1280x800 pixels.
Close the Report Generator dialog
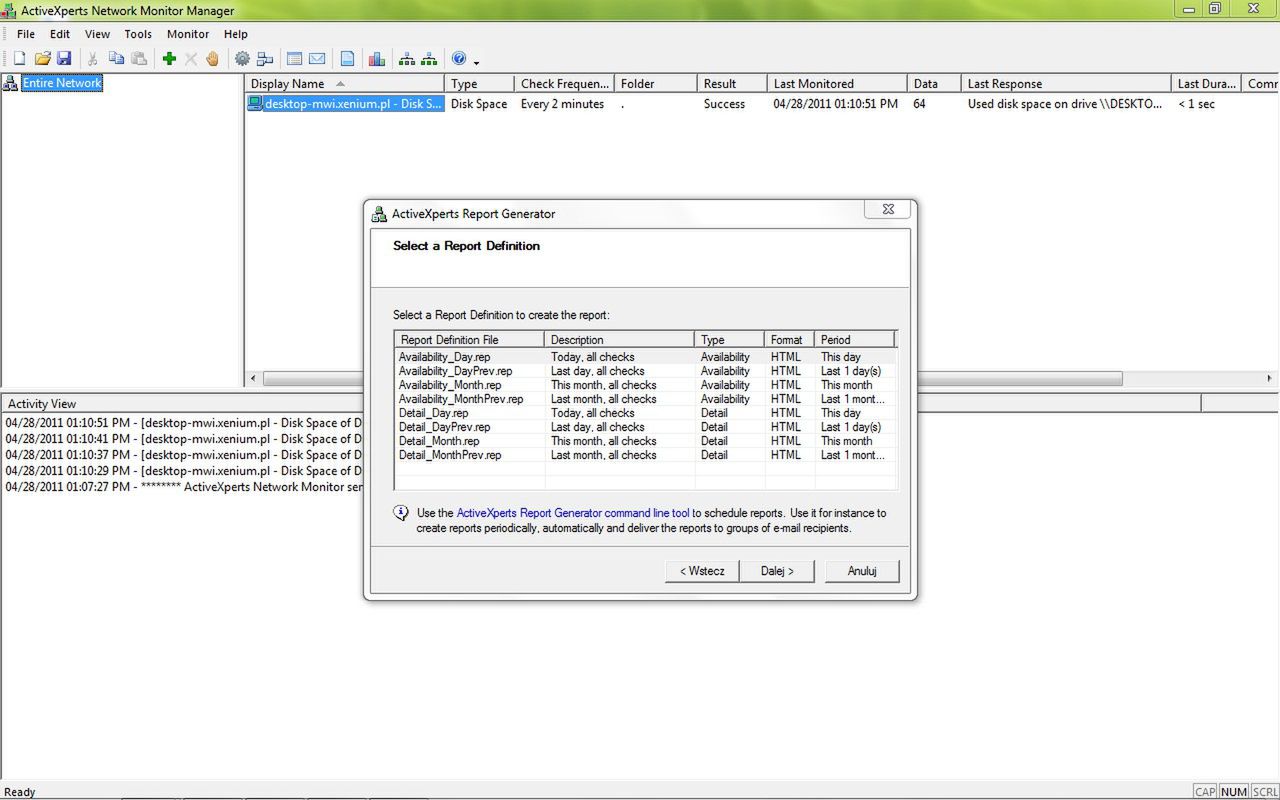click(x=888, y=209)
